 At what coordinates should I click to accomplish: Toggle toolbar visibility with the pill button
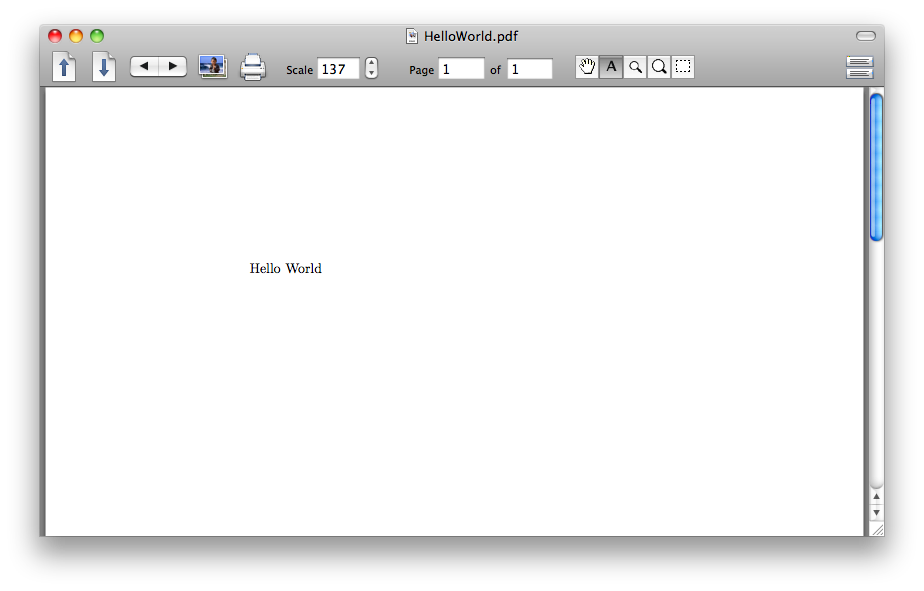(x=866, y=36)
